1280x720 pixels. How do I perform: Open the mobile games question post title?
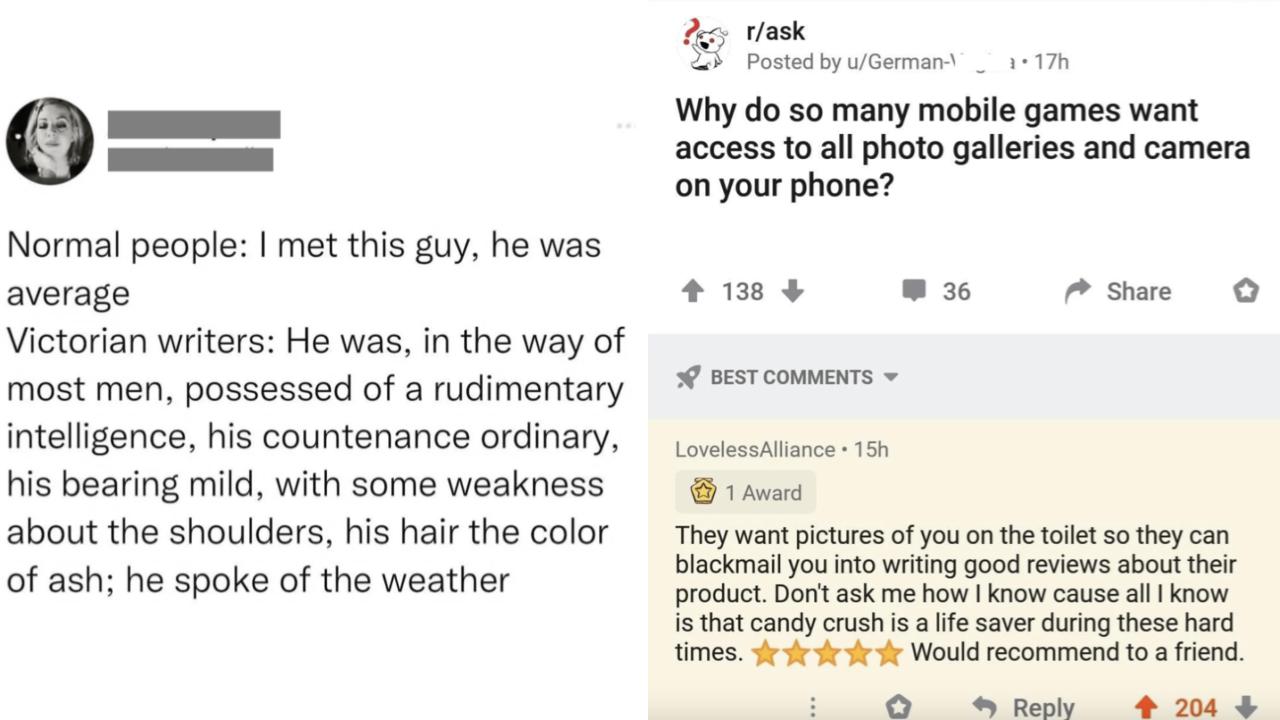click(x=960, y=147)
